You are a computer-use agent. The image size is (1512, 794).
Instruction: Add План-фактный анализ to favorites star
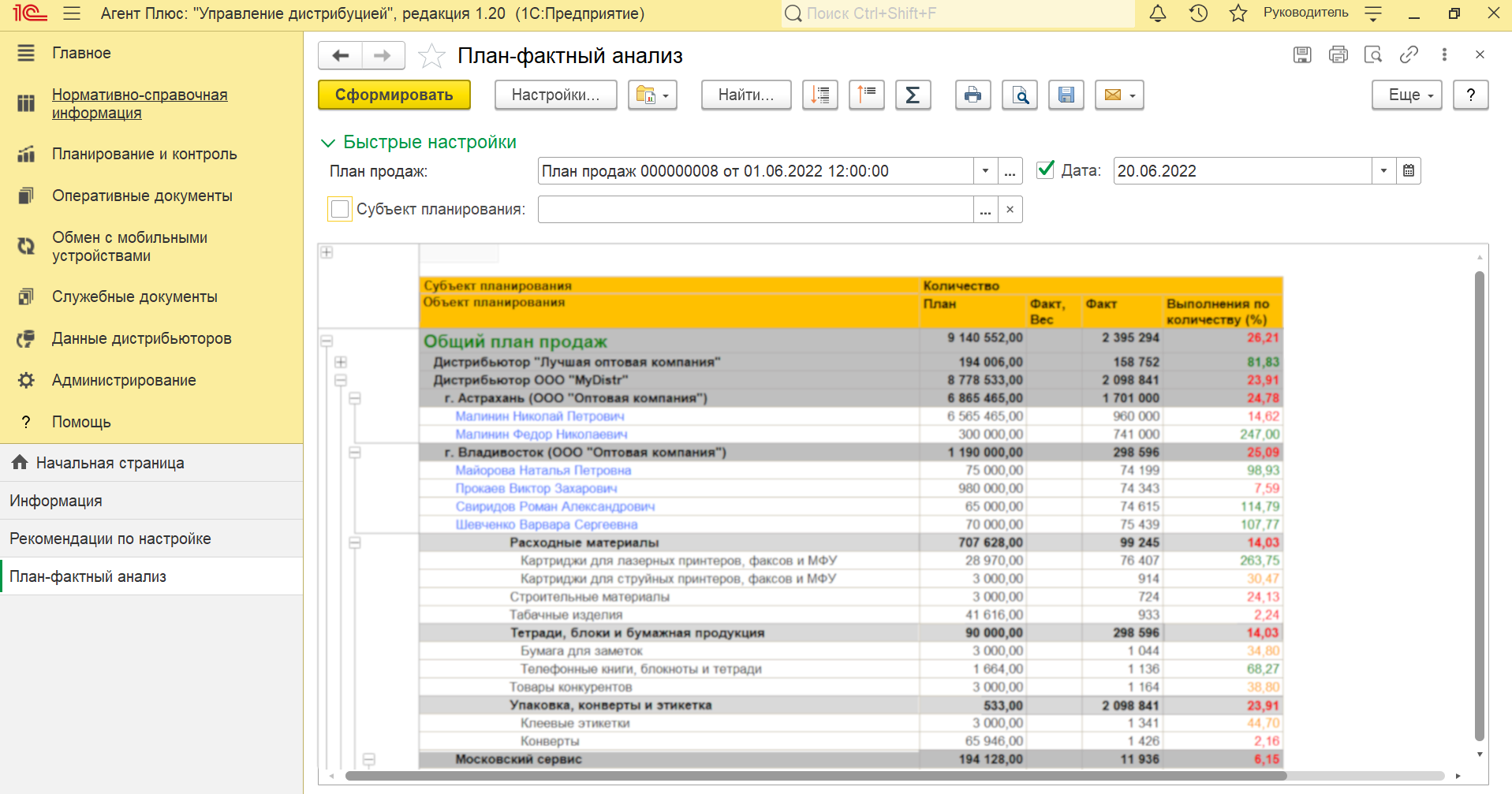[431, 56]
